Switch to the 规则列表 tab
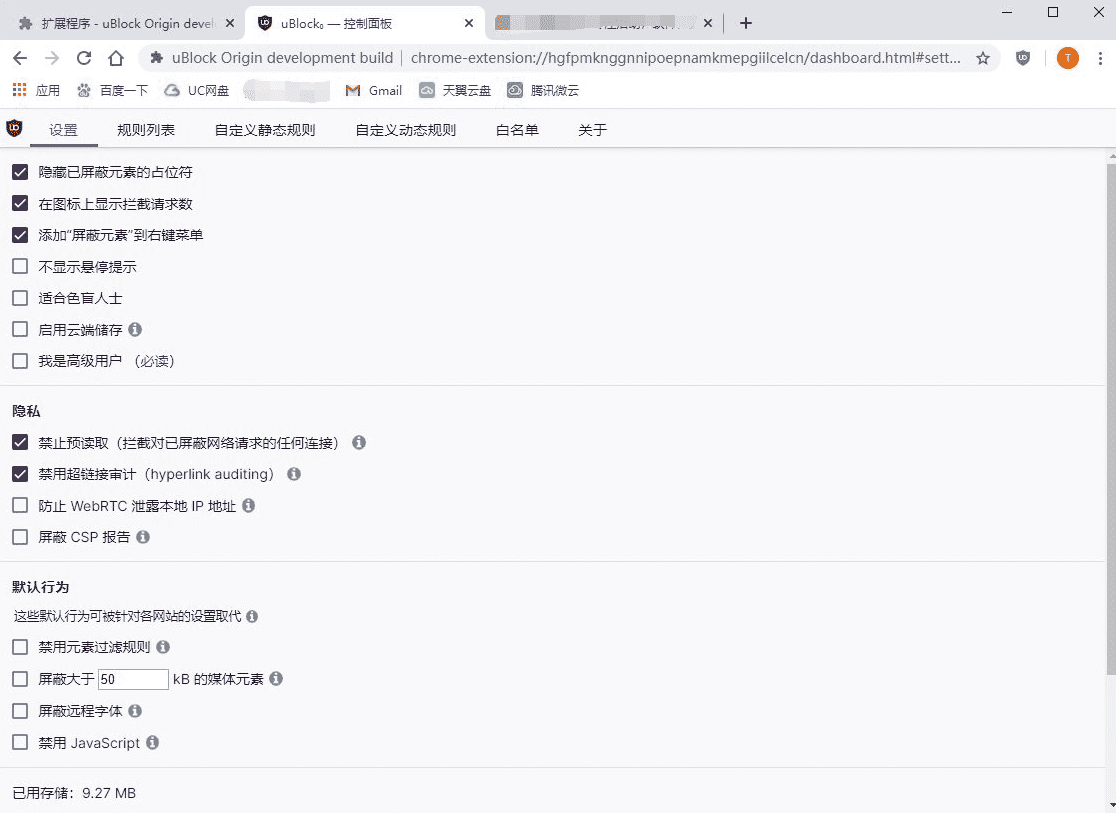 pyautogui.click(x=146, y=130)
